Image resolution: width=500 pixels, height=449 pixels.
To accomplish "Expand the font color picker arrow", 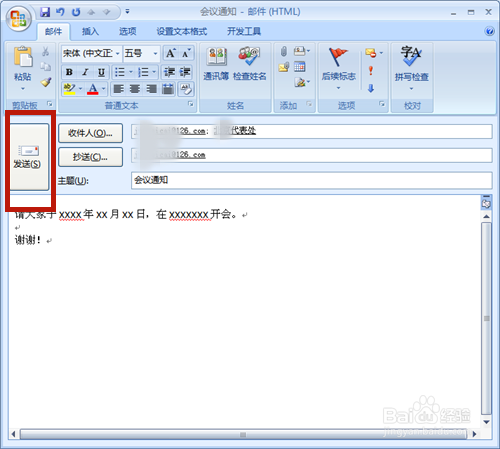I will pos(104,89).
